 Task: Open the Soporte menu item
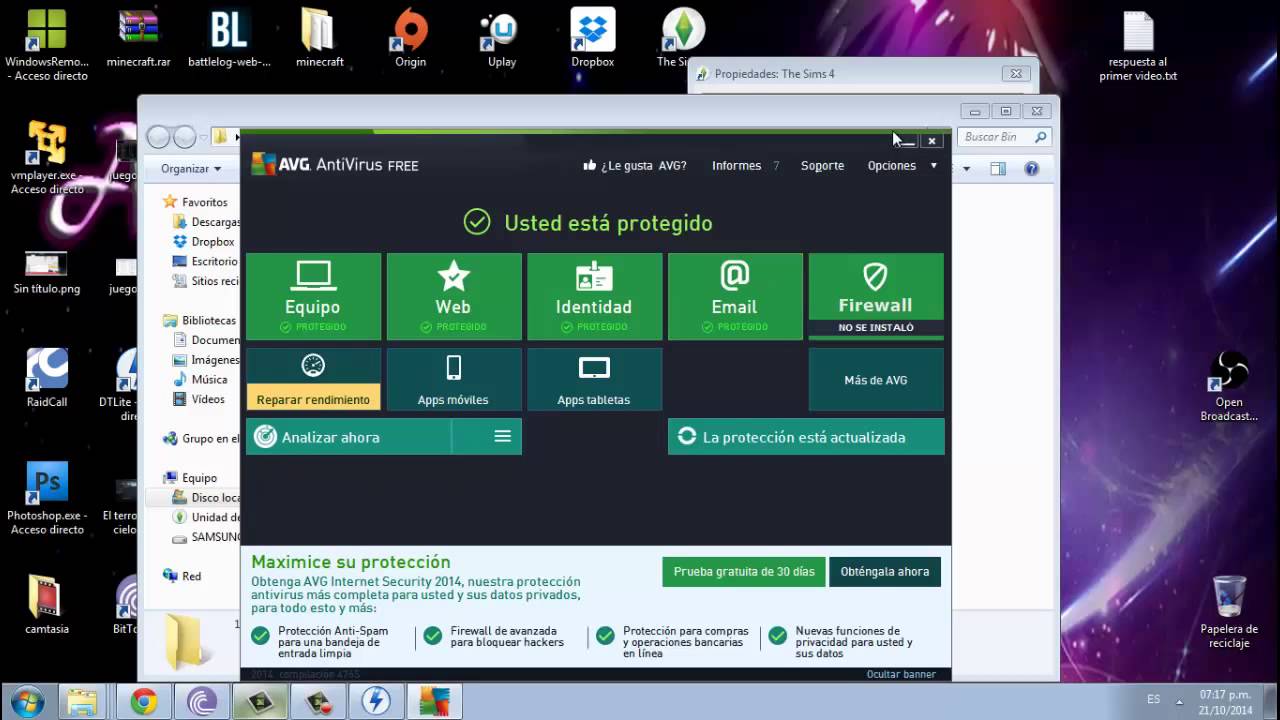(x=822, y=165)
